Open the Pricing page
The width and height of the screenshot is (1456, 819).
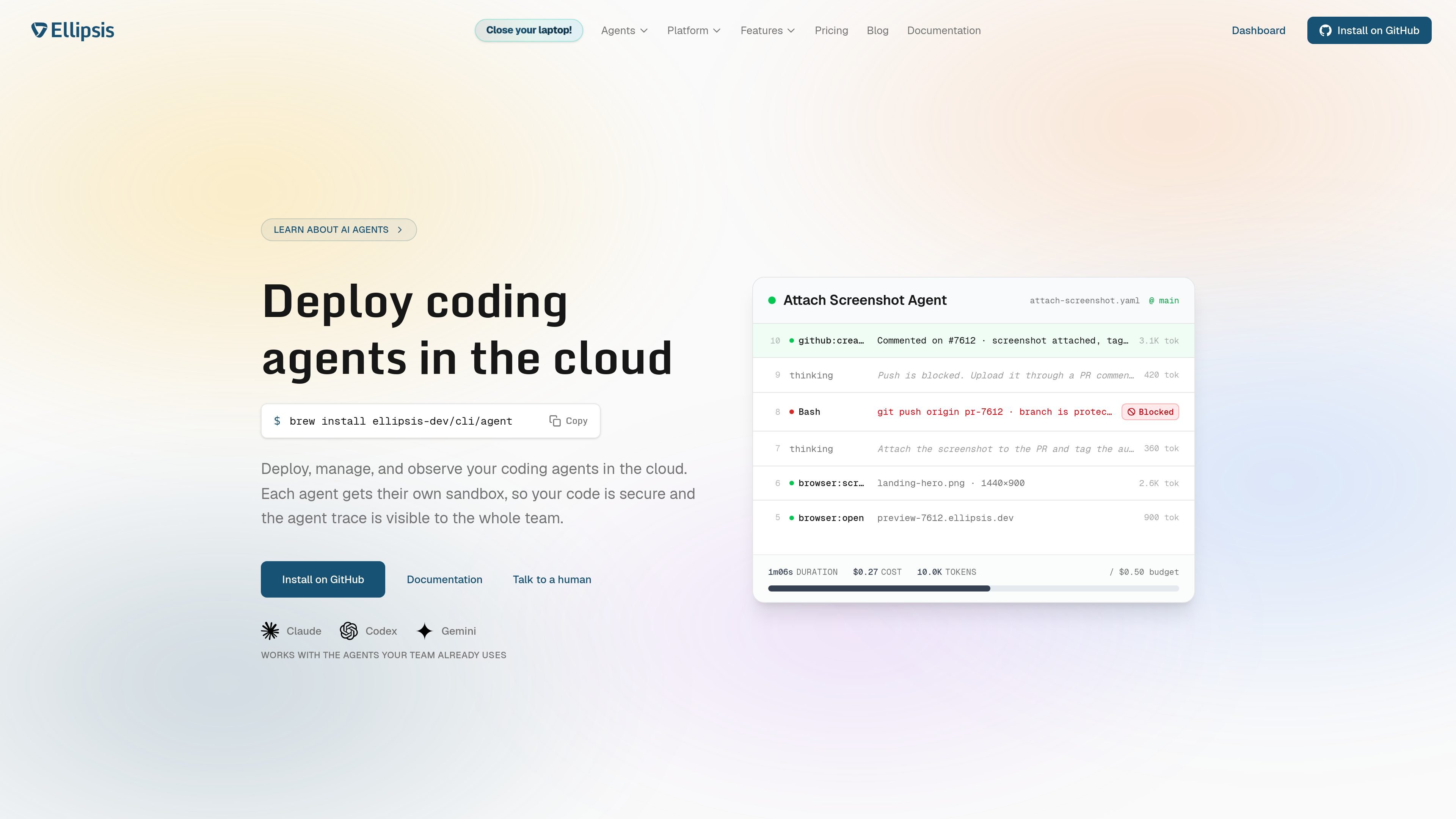pyautogui.click(x=832, y=30)
